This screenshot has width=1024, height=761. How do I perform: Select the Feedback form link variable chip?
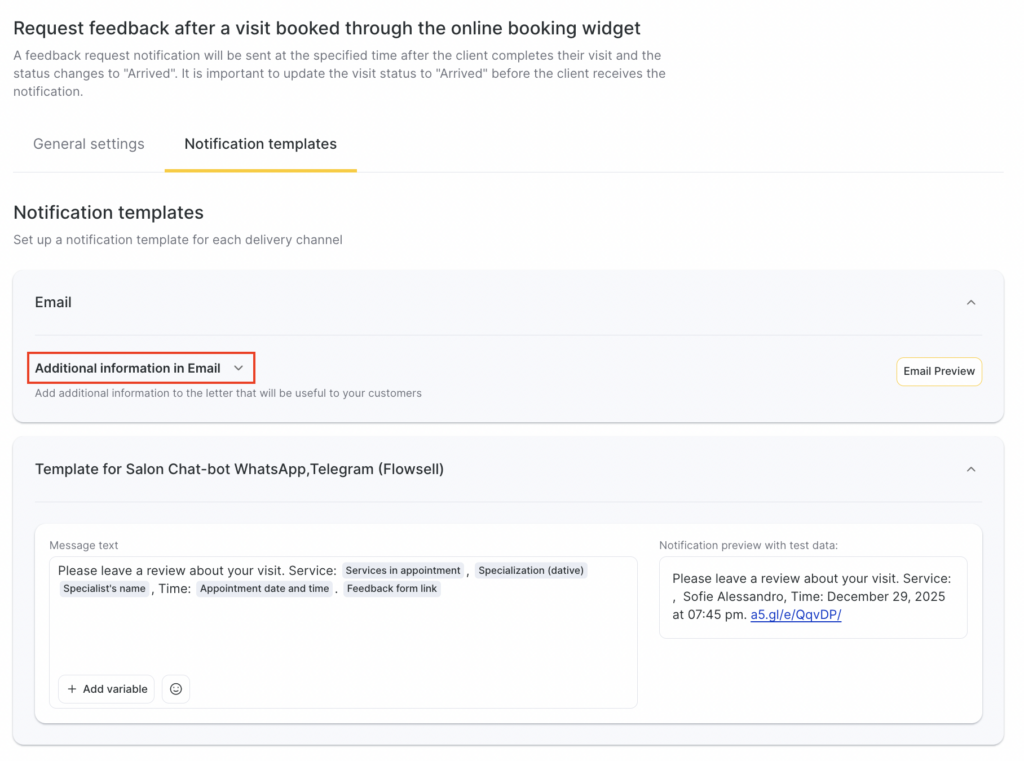click(391, 589)
